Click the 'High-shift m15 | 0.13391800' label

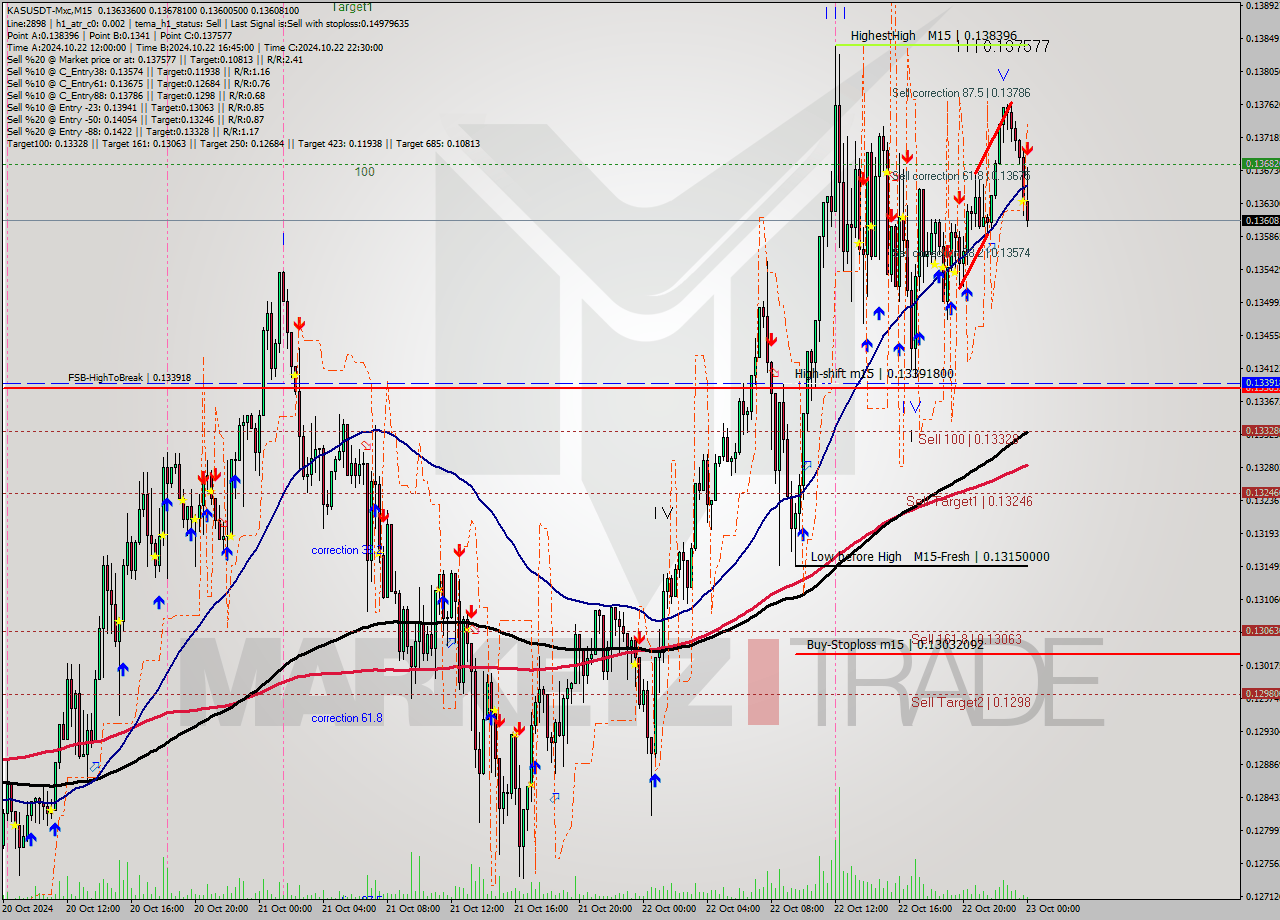[x=874, y=374]
